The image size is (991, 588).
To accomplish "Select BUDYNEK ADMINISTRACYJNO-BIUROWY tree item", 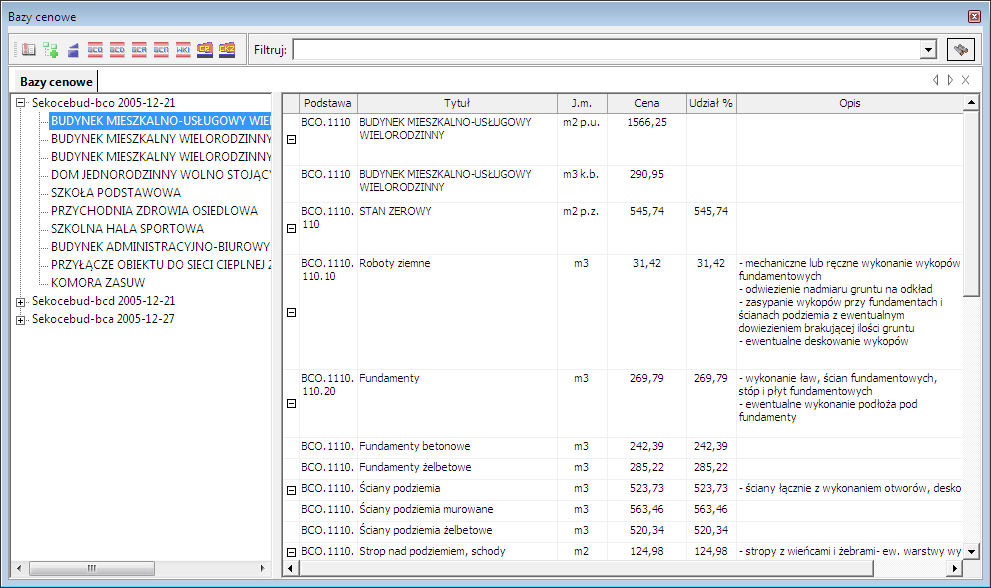I will point(160,247).
